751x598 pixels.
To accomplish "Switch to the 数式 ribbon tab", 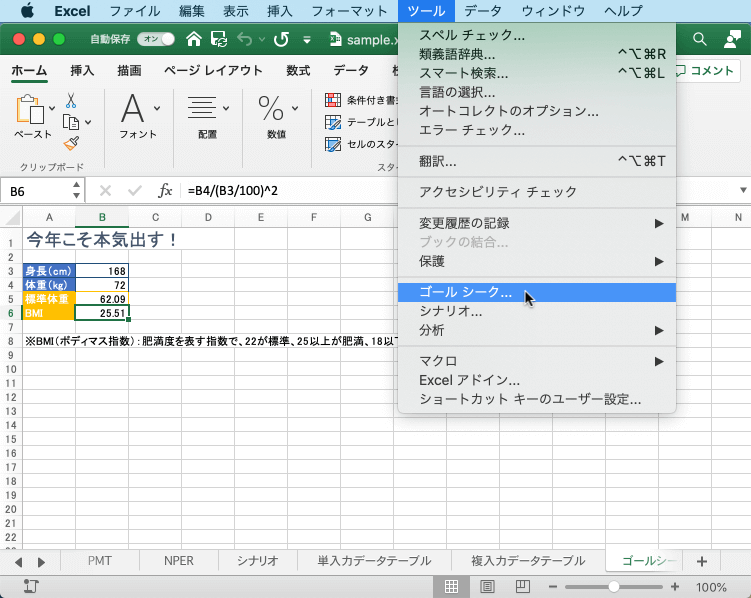I will click(298, 70).
